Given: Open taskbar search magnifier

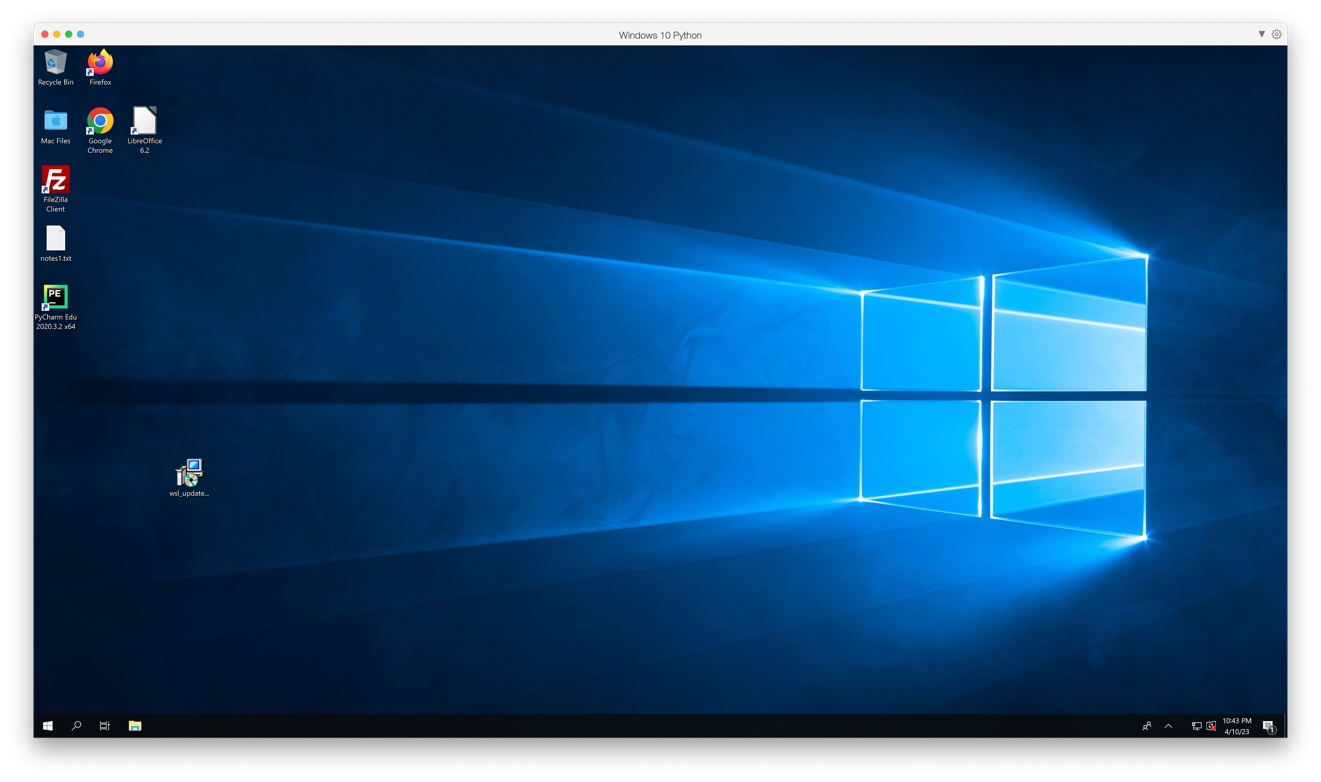Looking at the screenshot, I should point(76,726).
